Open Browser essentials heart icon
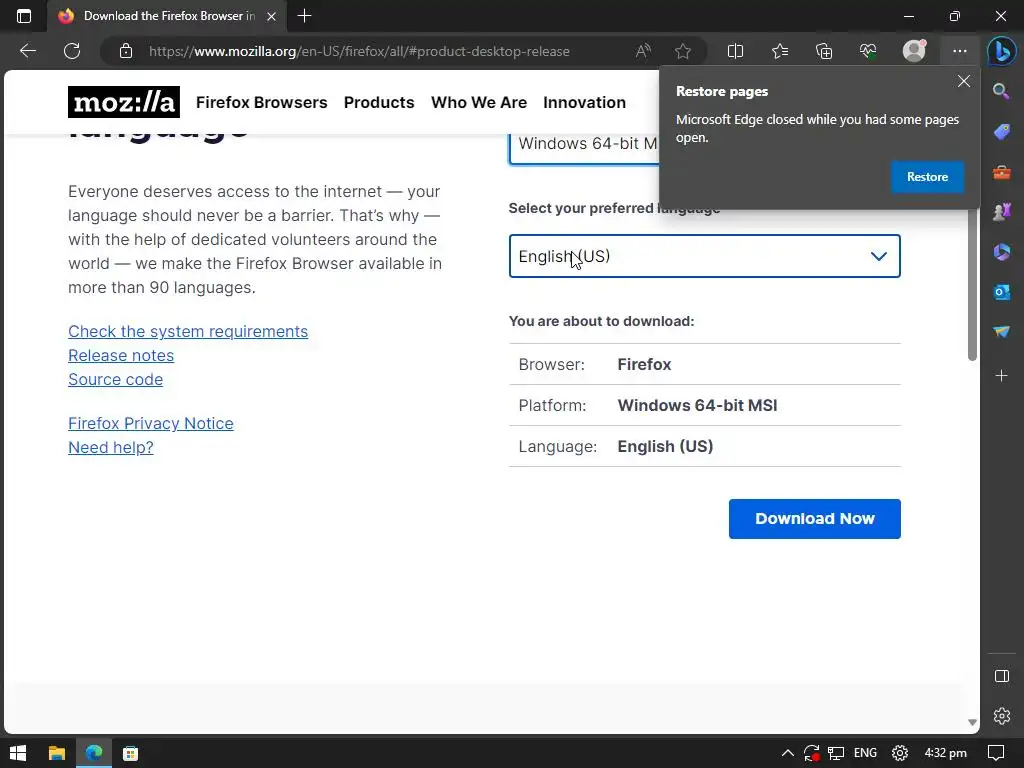Viewport: 1024px width, 768px height. 868,51
